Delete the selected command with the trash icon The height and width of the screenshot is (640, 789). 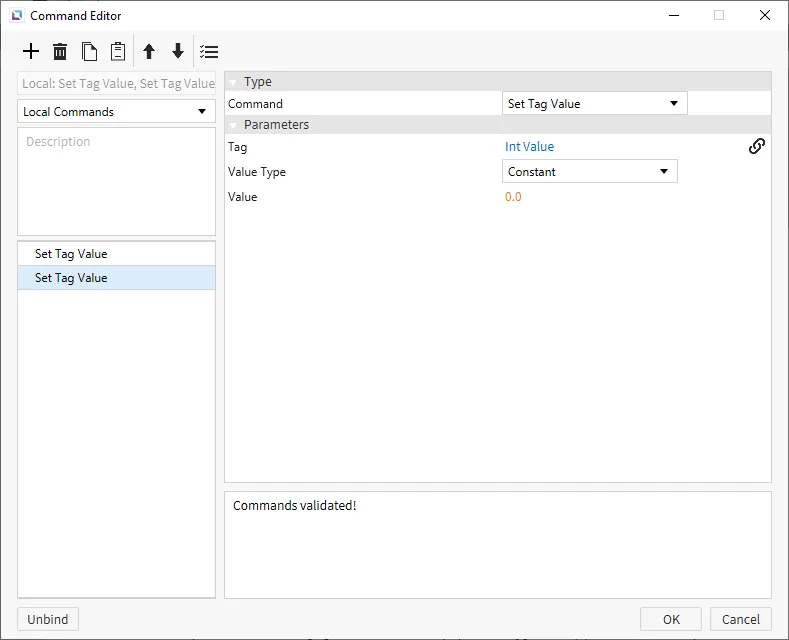60,52
